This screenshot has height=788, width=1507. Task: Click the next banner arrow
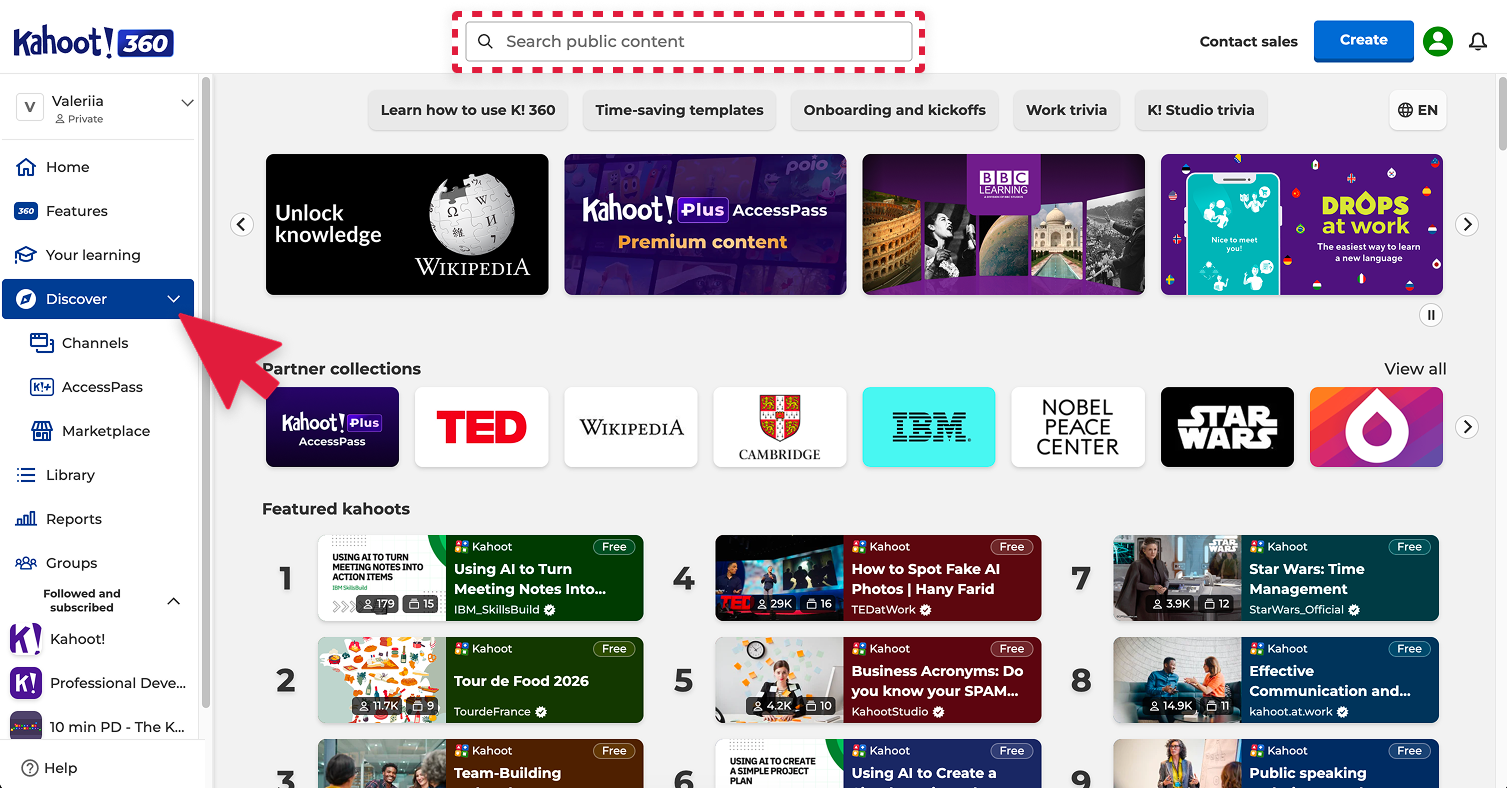(x=1467, y=224)
